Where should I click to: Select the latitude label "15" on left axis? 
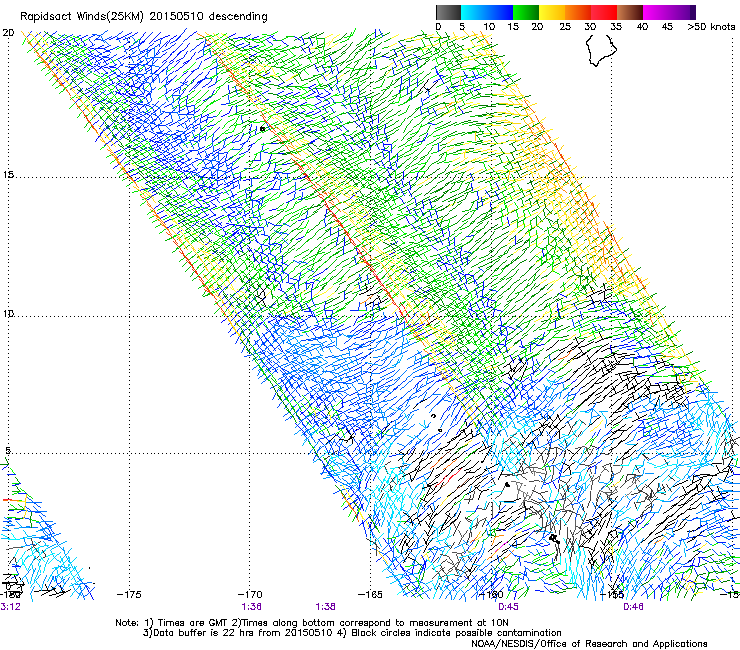point(8,175)
